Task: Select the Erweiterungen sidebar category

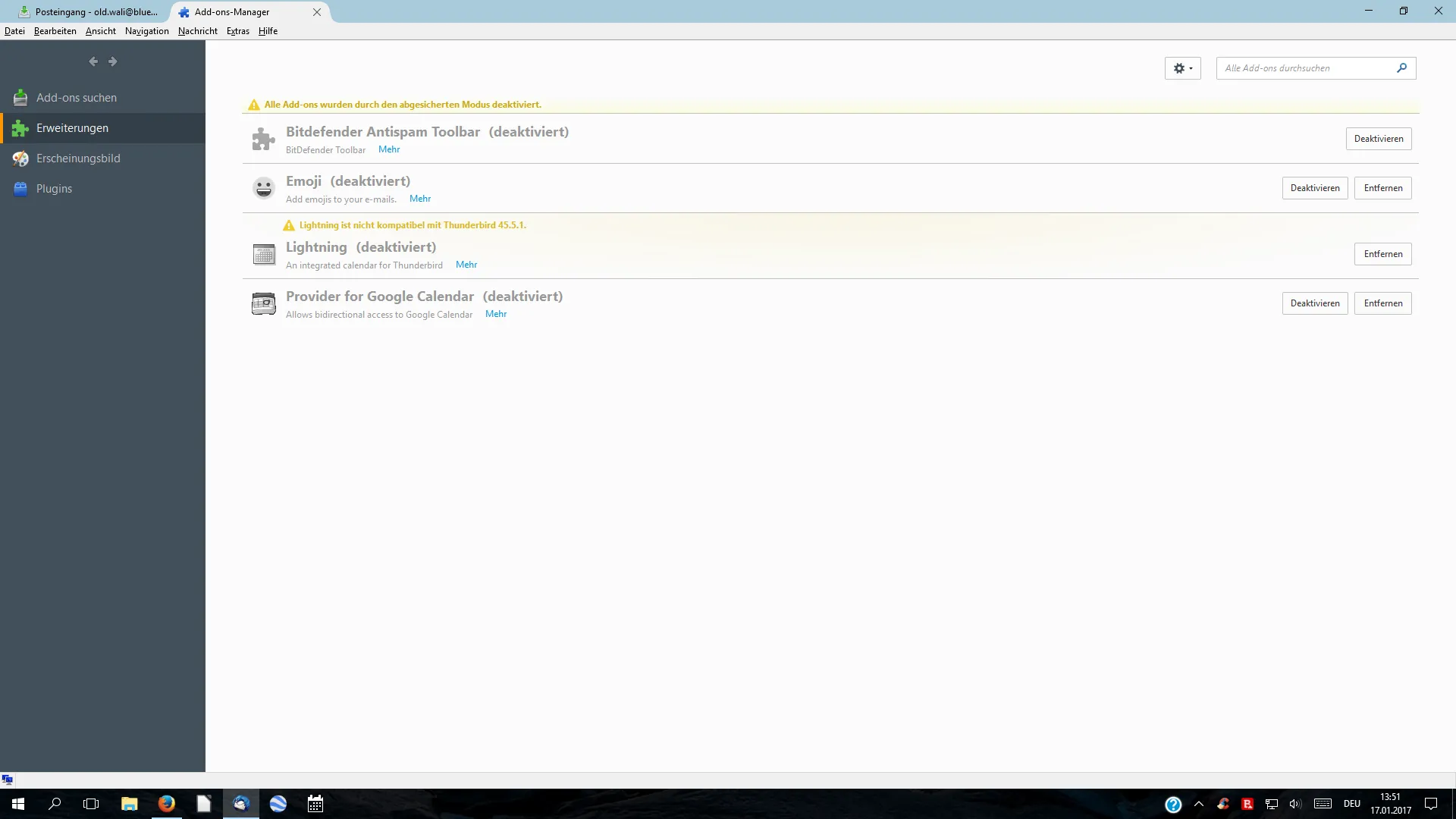Action: [x=102, y=128]
